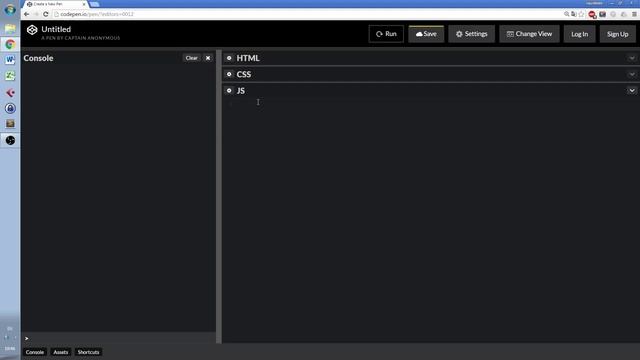Open the Windows Start orb
The width and height of the screenshot is (640, 360).
click(10, 9)
